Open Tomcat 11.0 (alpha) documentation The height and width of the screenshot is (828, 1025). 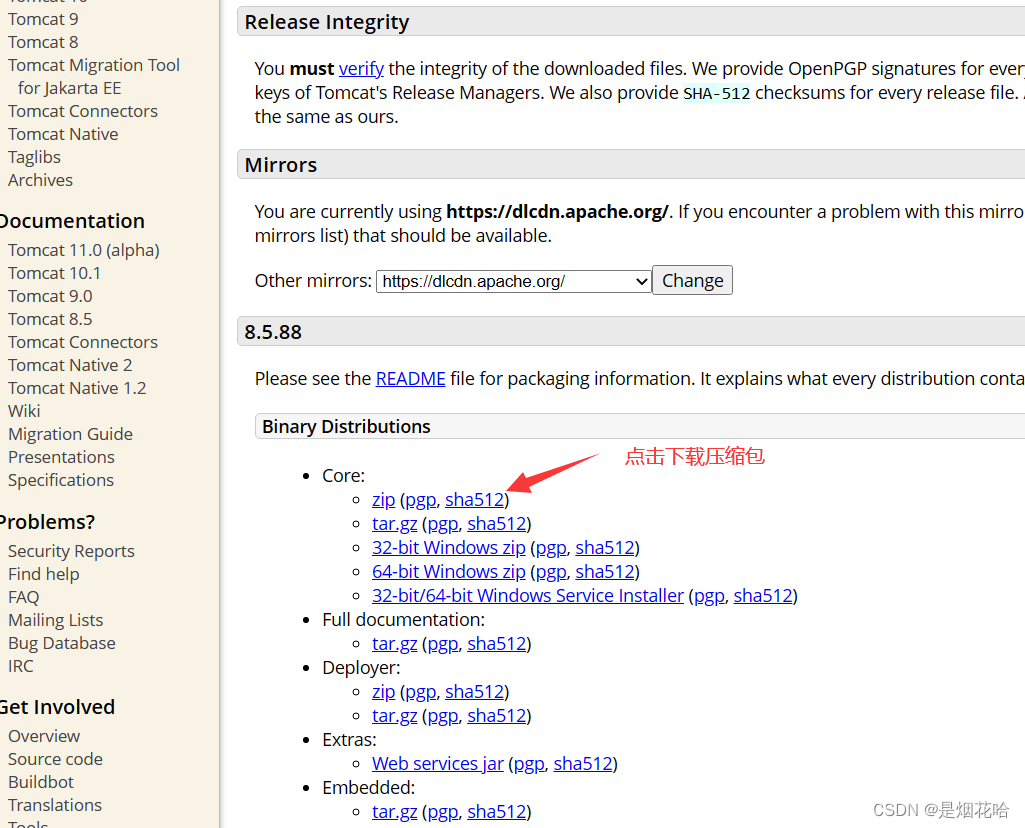(84, 250)
